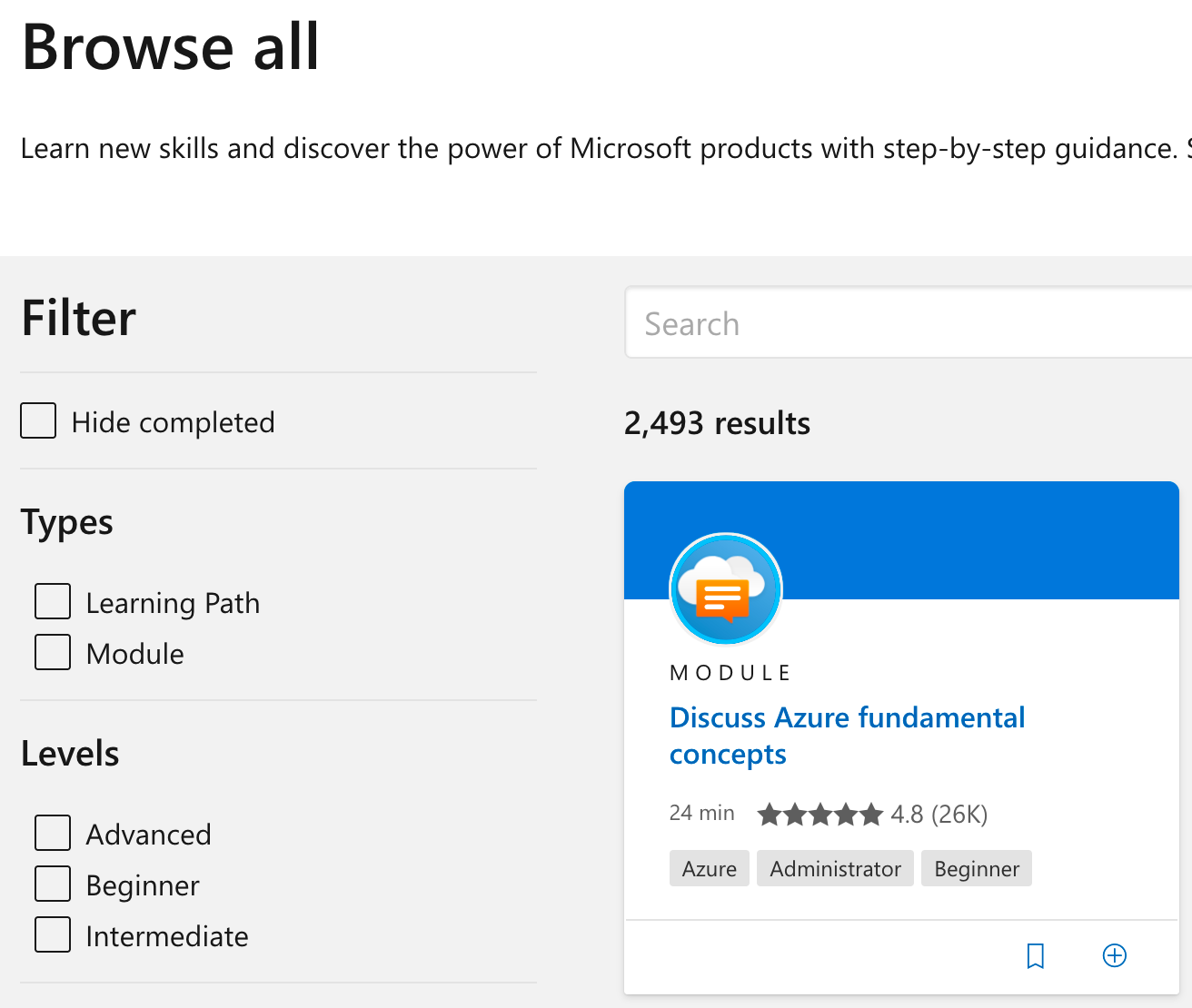Select the Advanced level filter checkbox
The image size is (1192, 1008).
tap(53, 834)
